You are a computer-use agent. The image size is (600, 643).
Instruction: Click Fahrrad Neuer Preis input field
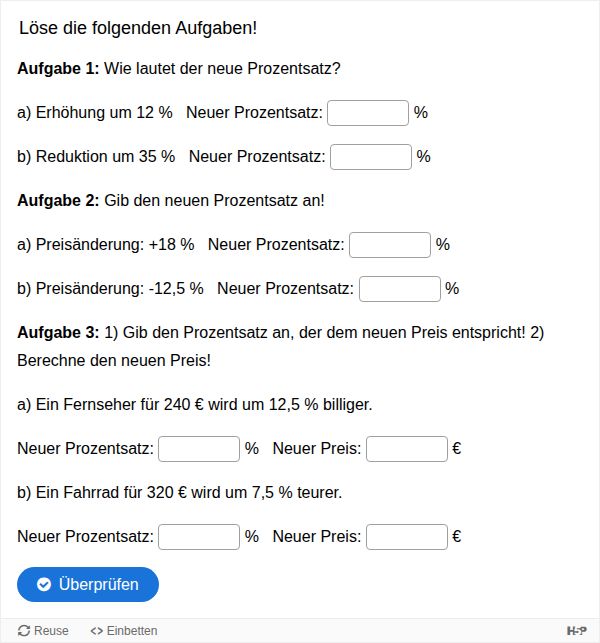pyautogui.click(x=407, y=537)
